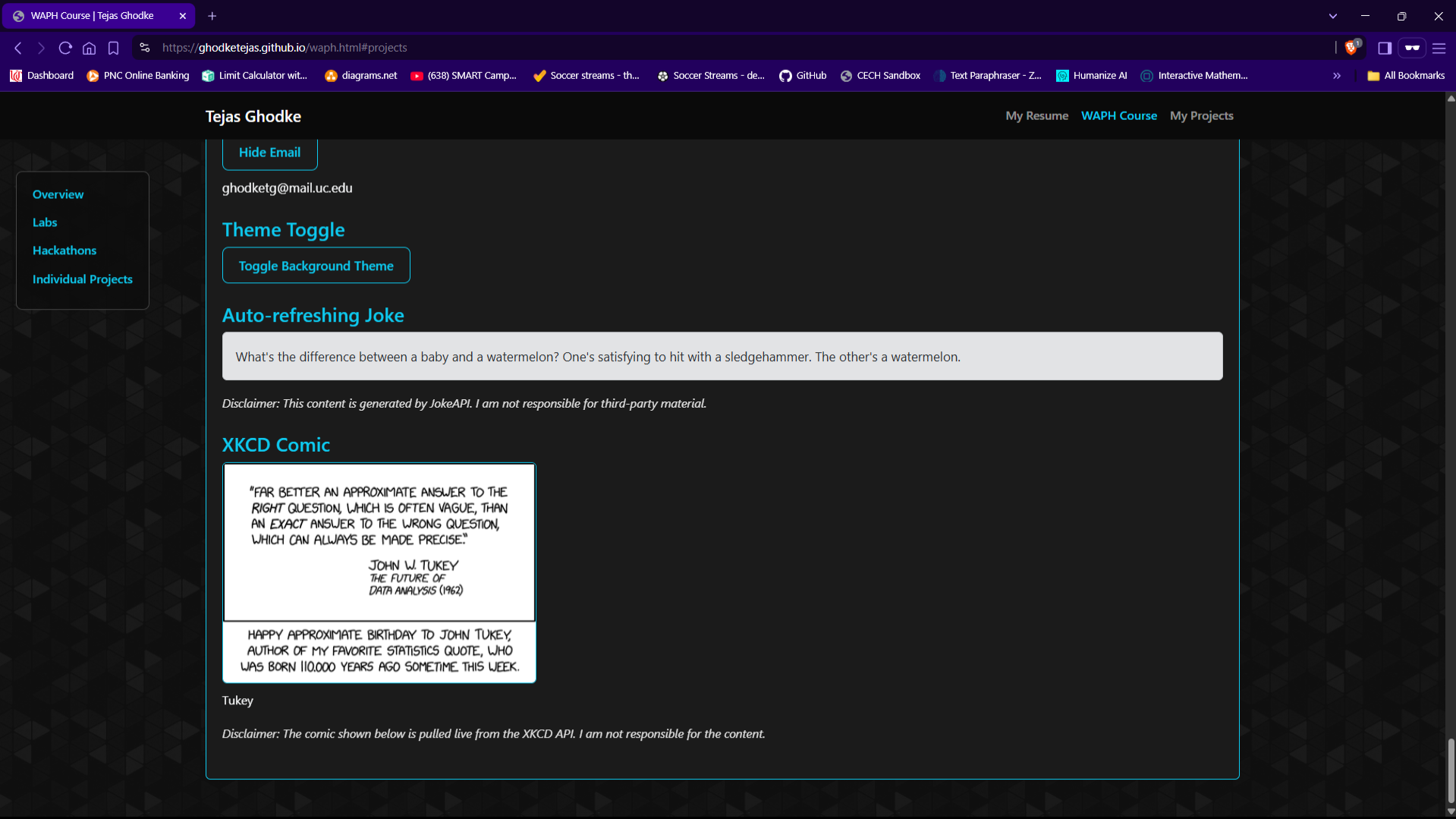The width and height of the screenshot is (1456, 819).
Task: Open the Limit Calculator bookmark
Action: pos(255,76)
